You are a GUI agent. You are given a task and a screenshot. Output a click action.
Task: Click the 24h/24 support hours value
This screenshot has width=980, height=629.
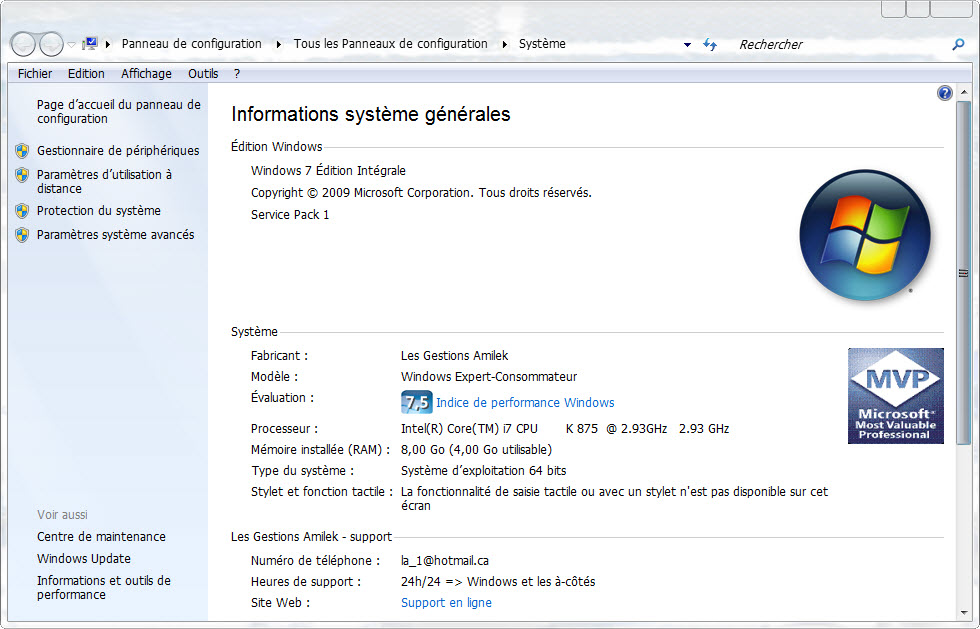click(498, 581)
